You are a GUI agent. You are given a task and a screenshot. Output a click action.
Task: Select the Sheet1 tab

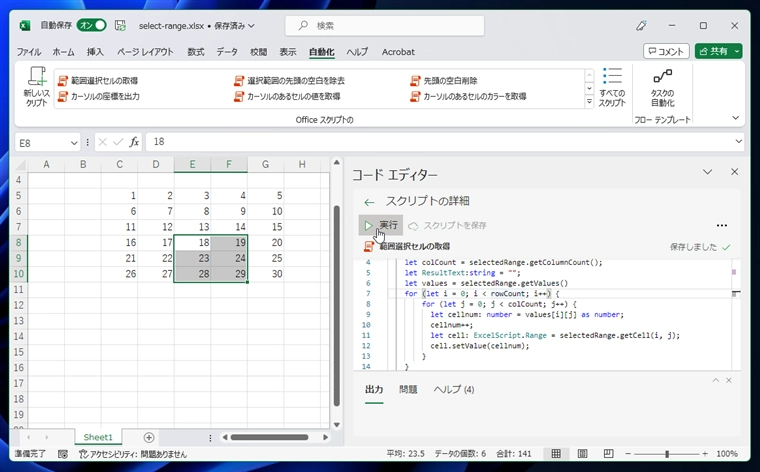coord(98,437)
